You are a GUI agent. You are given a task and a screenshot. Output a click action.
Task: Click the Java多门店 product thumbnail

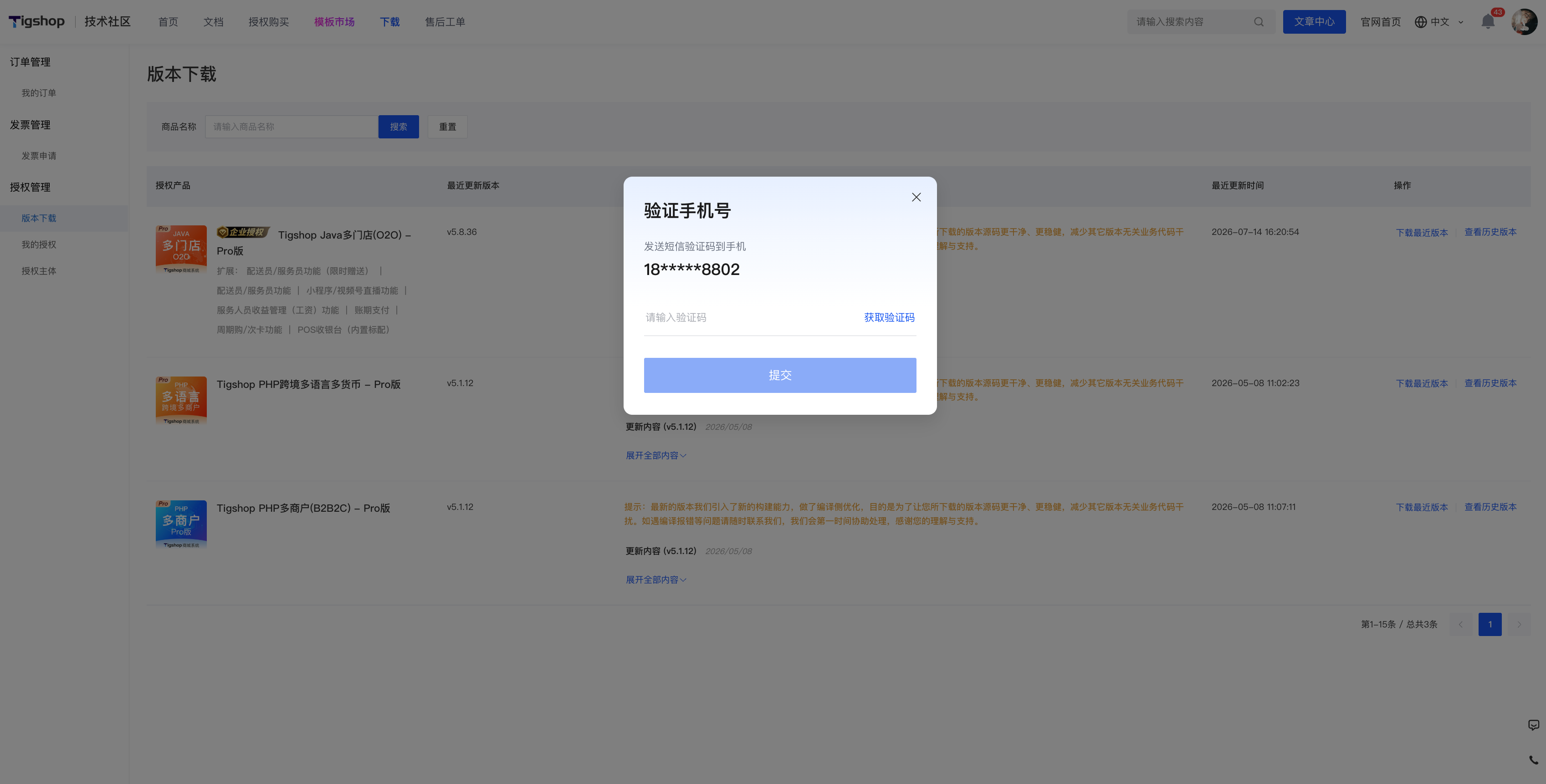[x=181, y=249]
